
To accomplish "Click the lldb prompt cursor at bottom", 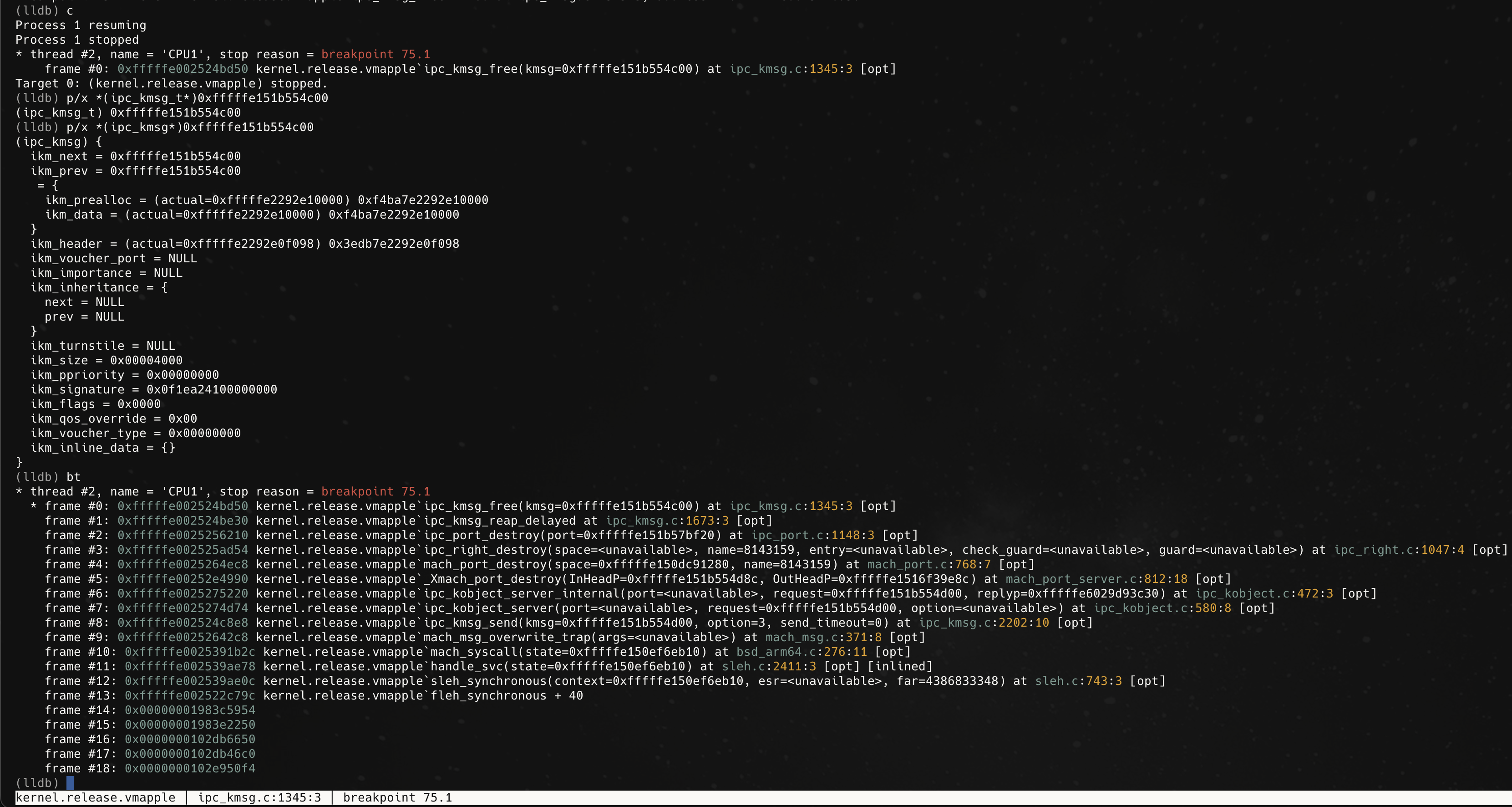I will 70,783.
